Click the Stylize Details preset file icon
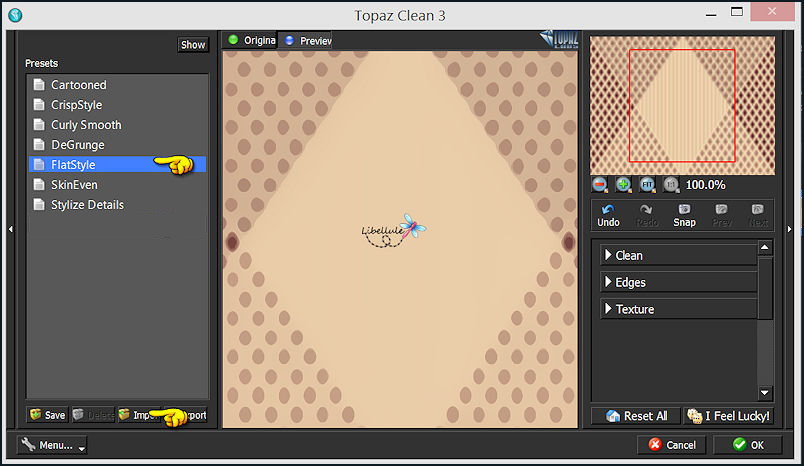Image resolution: width=804 pixels, height=466 pixels. tap(39, 205)
